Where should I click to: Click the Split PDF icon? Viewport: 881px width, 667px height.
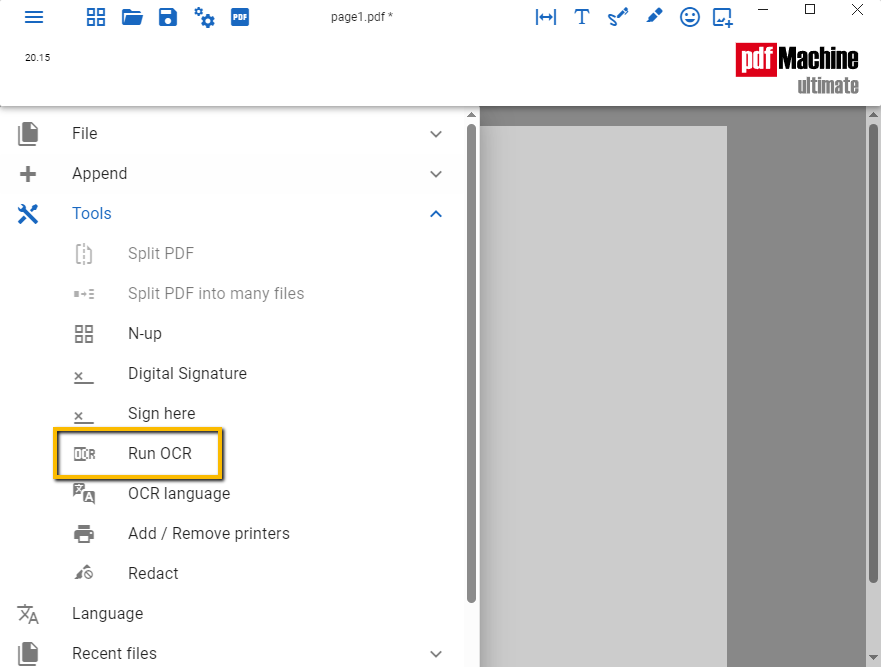pos(84,254)
